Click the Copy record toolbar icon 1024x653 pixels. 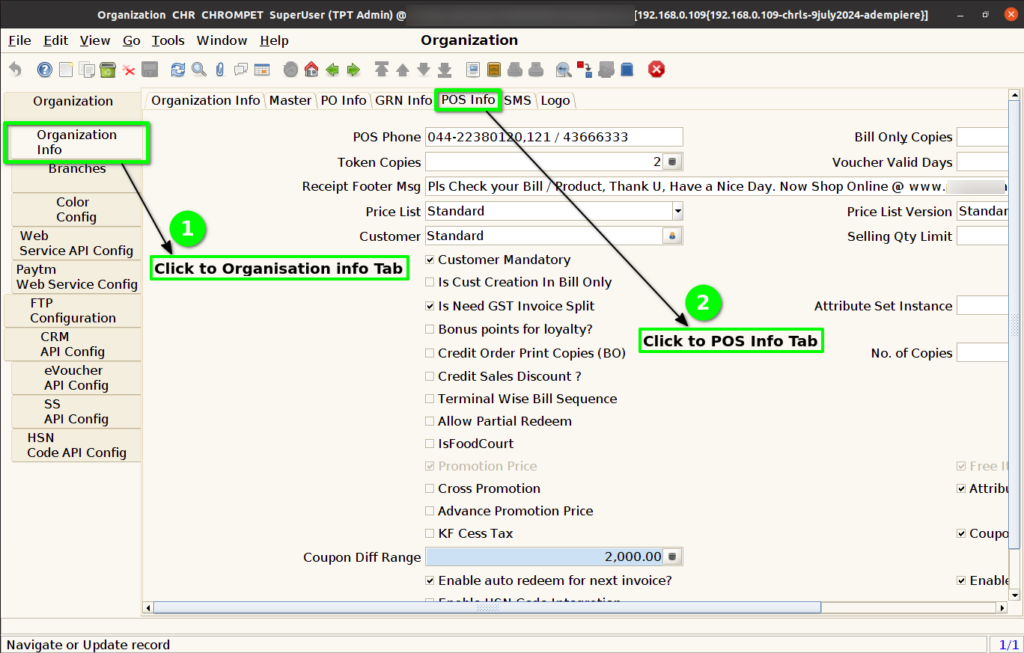87,69
